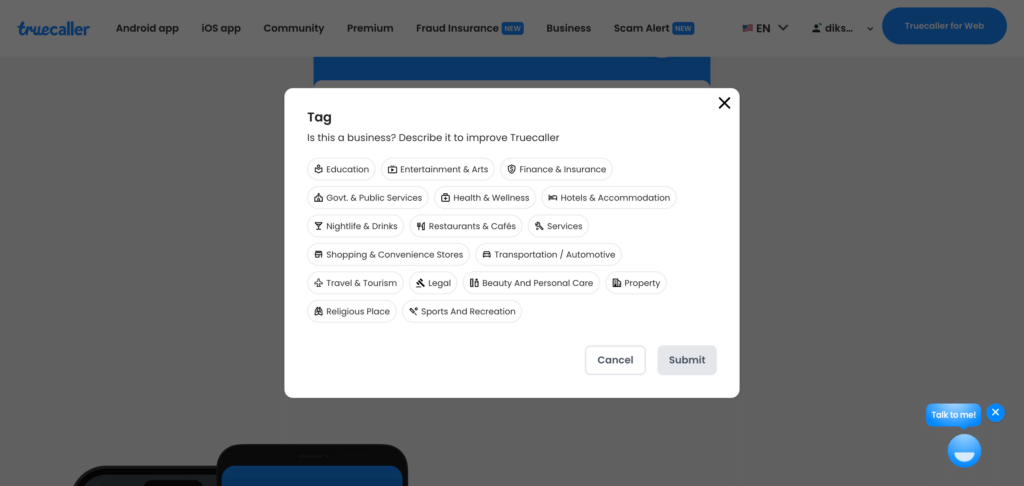Pick the Restaurants & Cafés tag label
The image size is (1024, 486).
coord(472,226)
